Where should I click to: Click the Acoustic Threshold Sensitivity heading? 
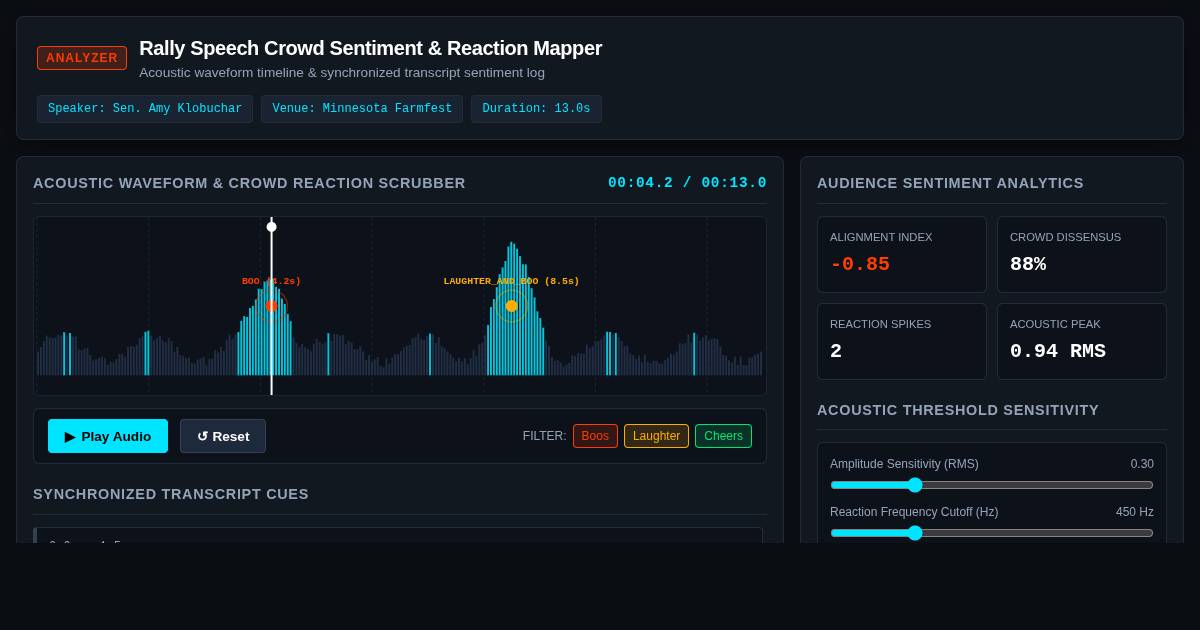pyautogui.click(x=958, y=410)
